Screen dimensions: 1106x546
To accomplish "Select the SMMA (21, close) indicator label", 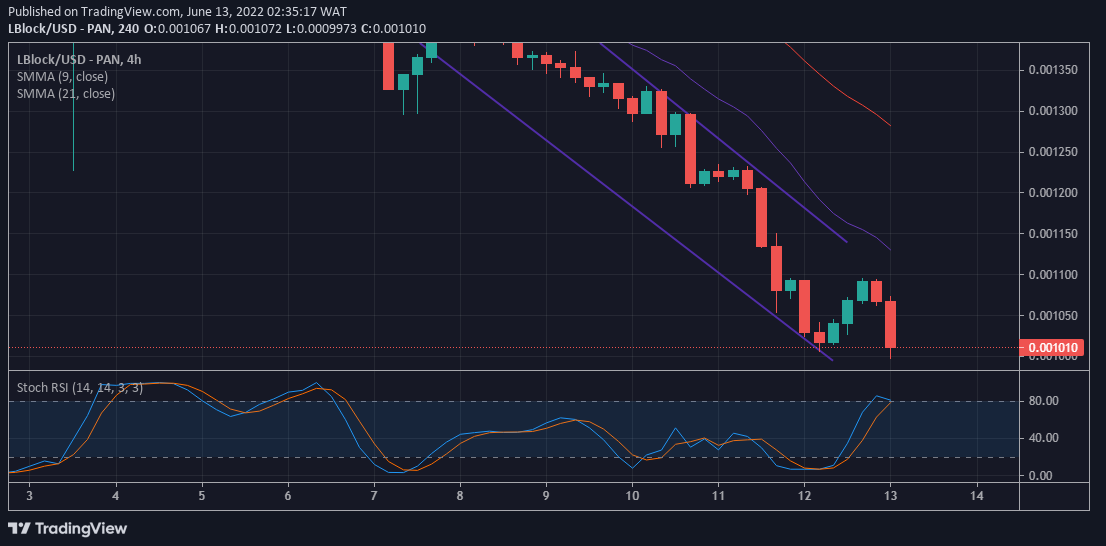I will (x=66, y=93).
